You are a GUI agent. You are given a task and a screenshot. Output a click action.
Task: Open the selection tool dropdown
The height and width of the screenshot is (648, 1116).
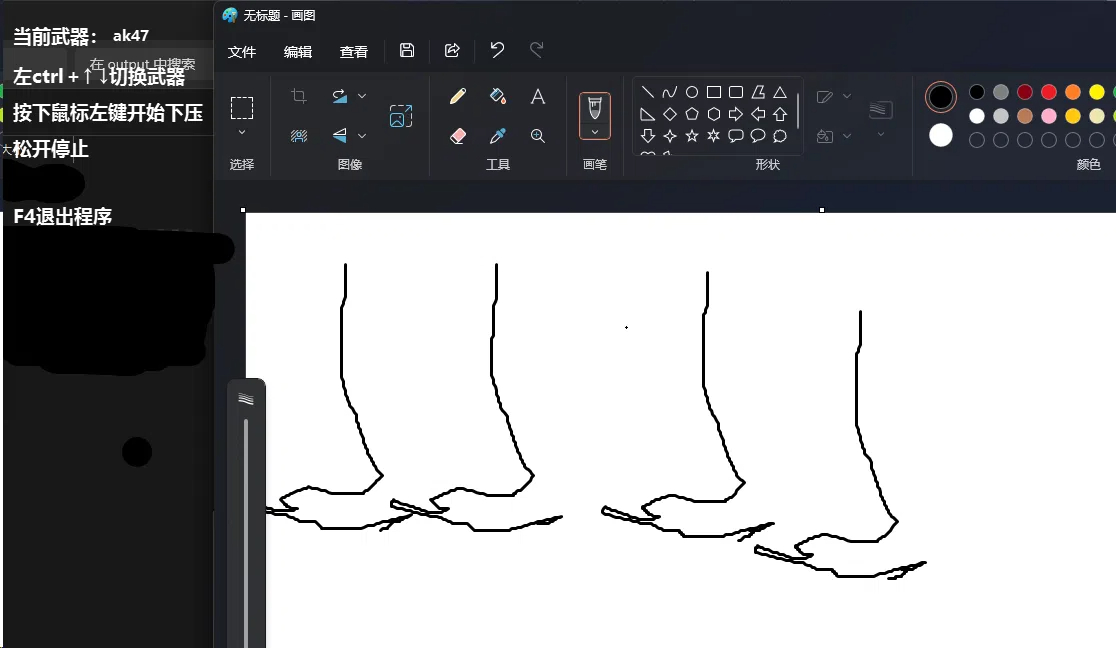pos(242,133)
